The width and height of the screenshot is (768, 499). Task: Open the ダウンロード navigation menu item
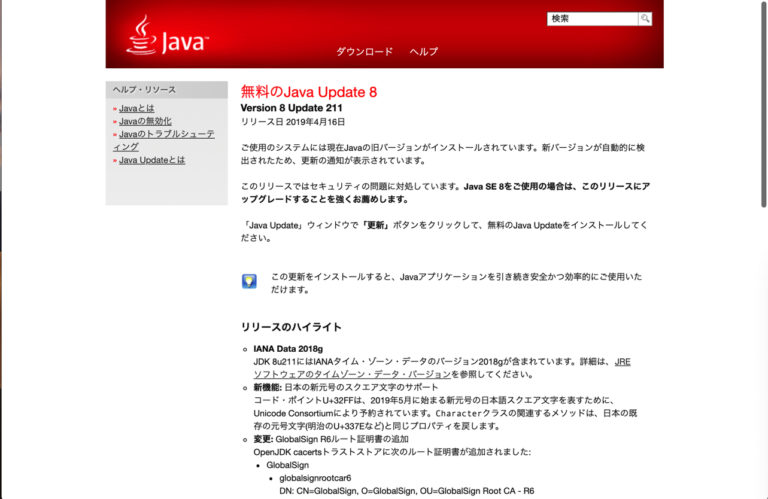click(364, 51)
